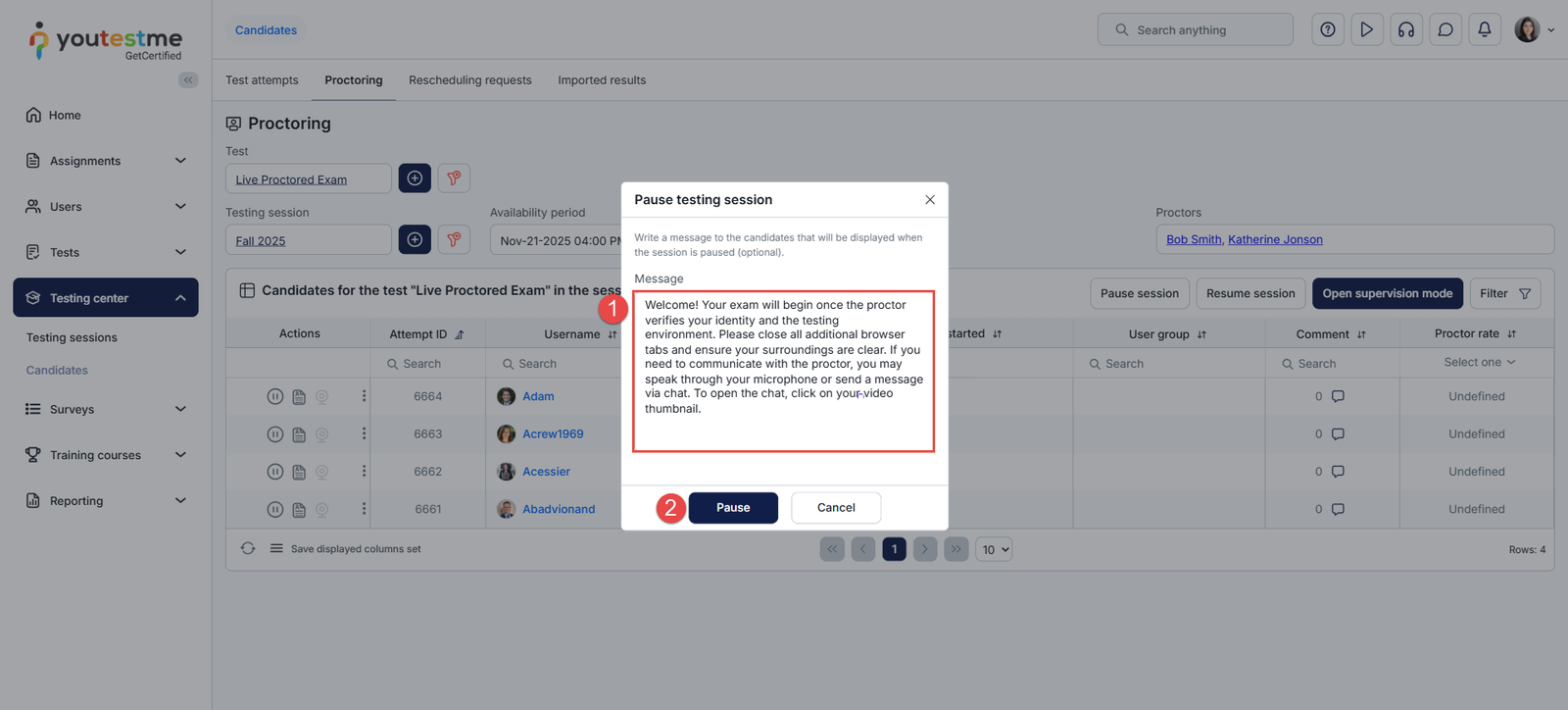Open the comment icon for attempt 6662
This screenshot has height=710, width=1568.
pyautogui.click(x=1338, y=472)
